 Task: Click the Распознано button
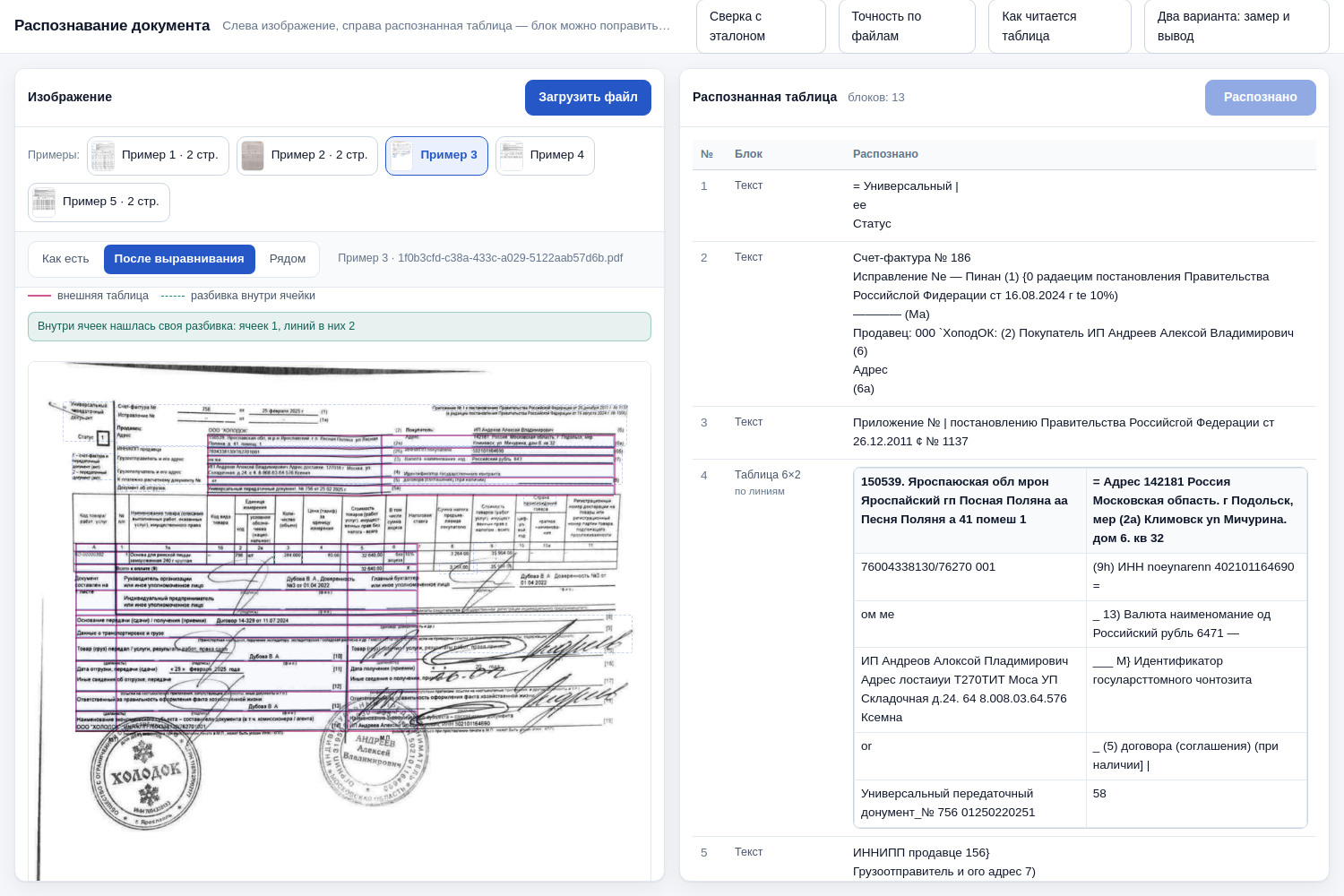(x=1260, y=98)
